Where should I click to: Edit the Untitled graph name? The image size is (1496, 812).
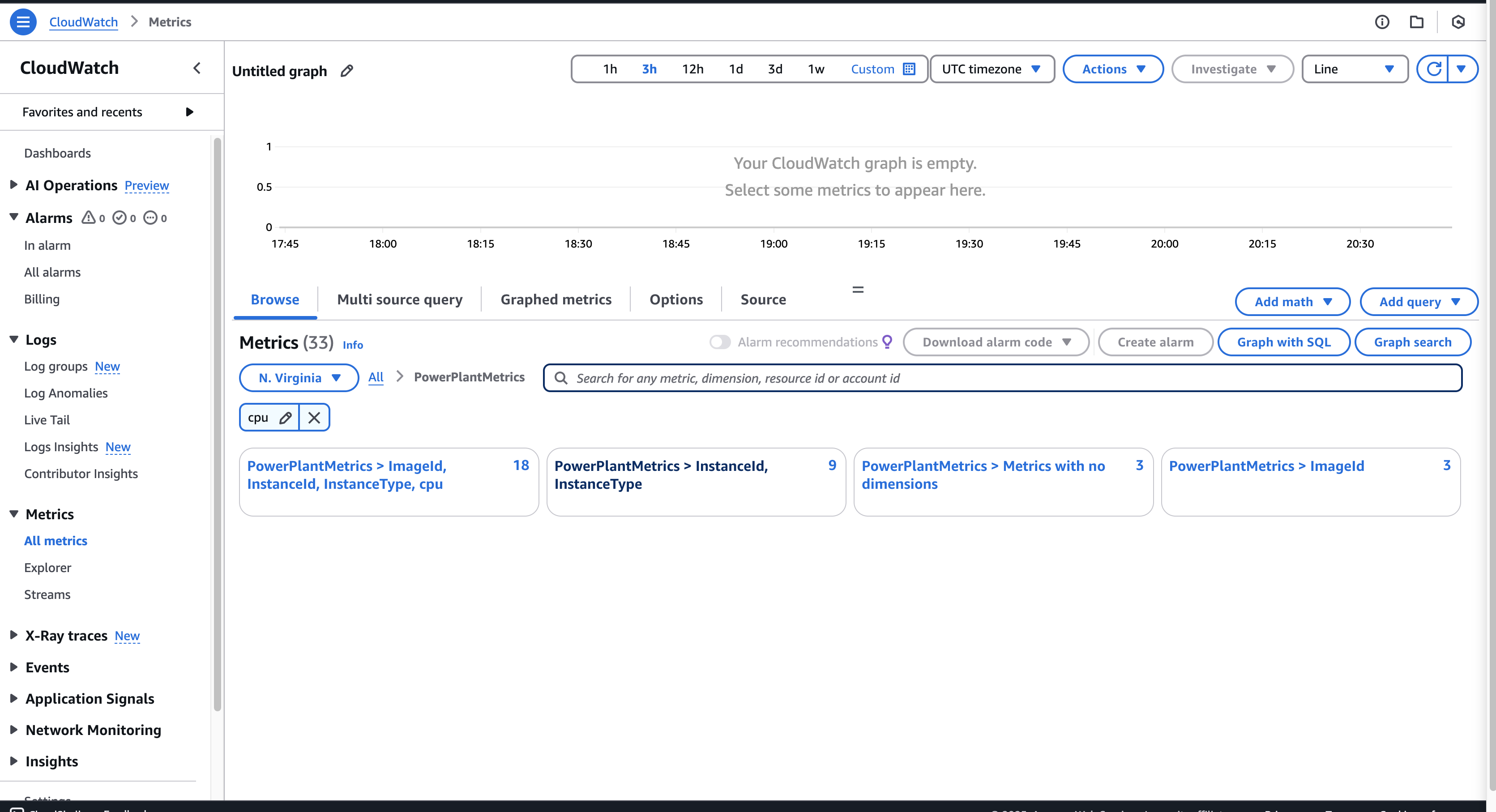click(347, 71)
